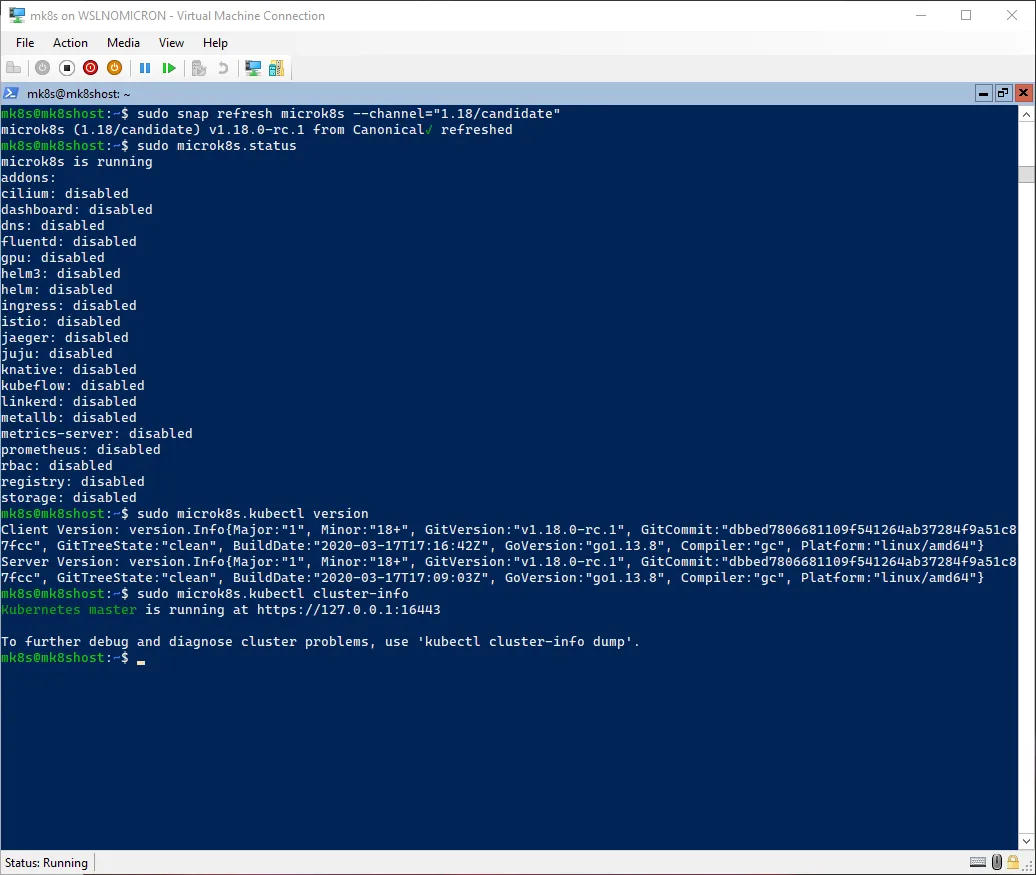
Task: Open the View menu
Action: (x=171, y=43)
